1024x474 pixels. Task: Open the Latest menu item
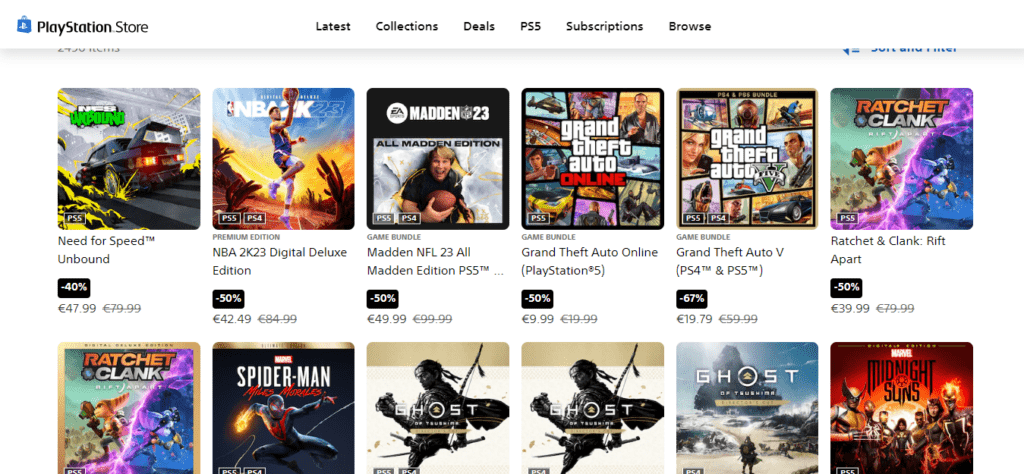click(x=333, y=26)
